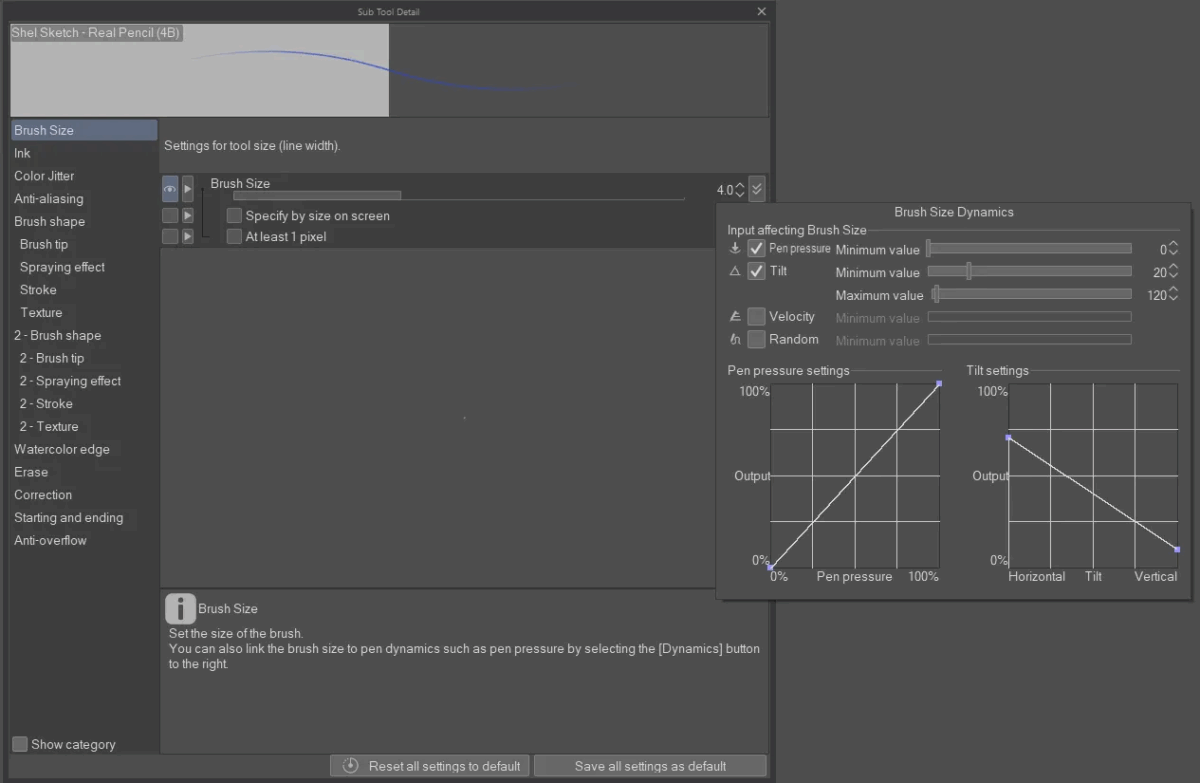1200x783 pixels.
Task: Click the Pen pressure arrow icon
Action: [x=735, y=248]
